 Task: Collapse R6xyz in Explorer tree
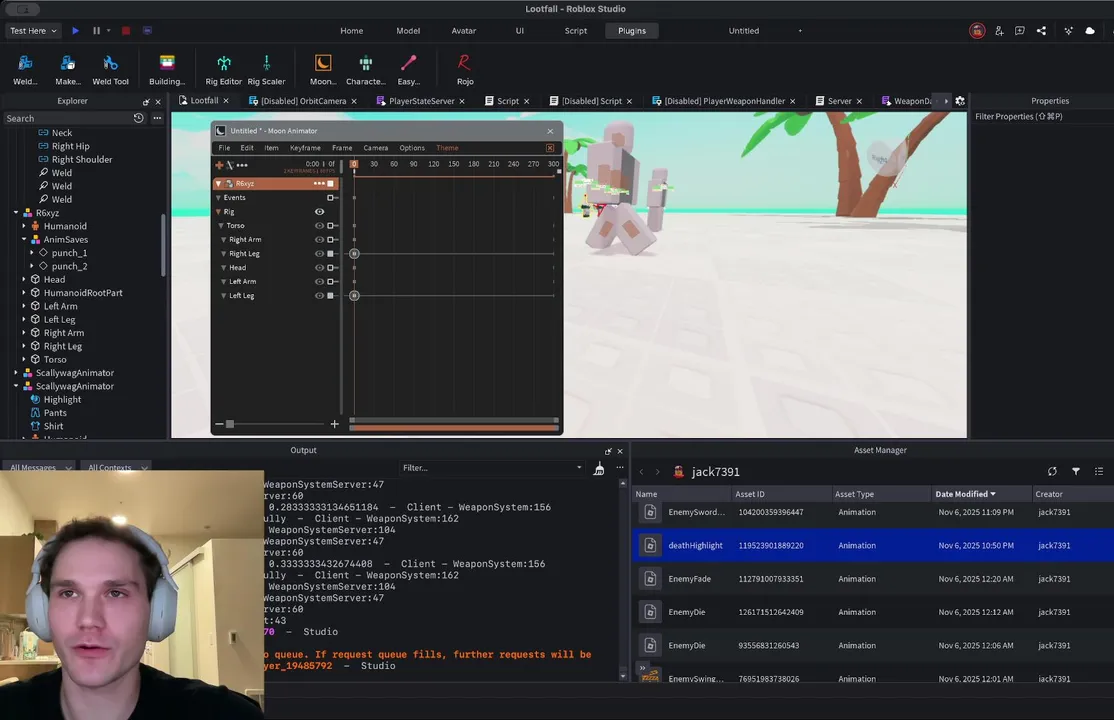click(16, 213)
